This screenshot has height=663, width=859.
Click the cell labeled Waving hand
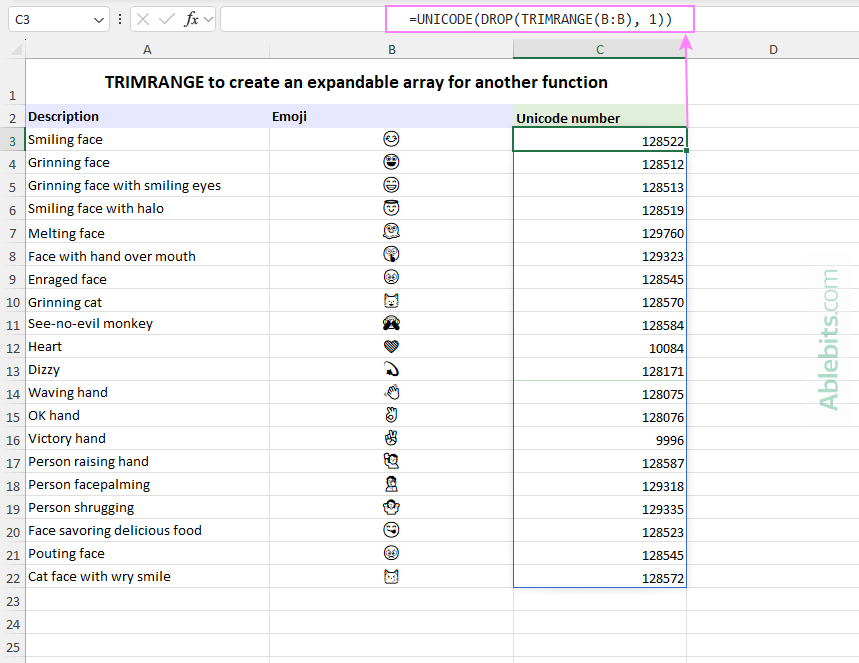click(68, 392)
